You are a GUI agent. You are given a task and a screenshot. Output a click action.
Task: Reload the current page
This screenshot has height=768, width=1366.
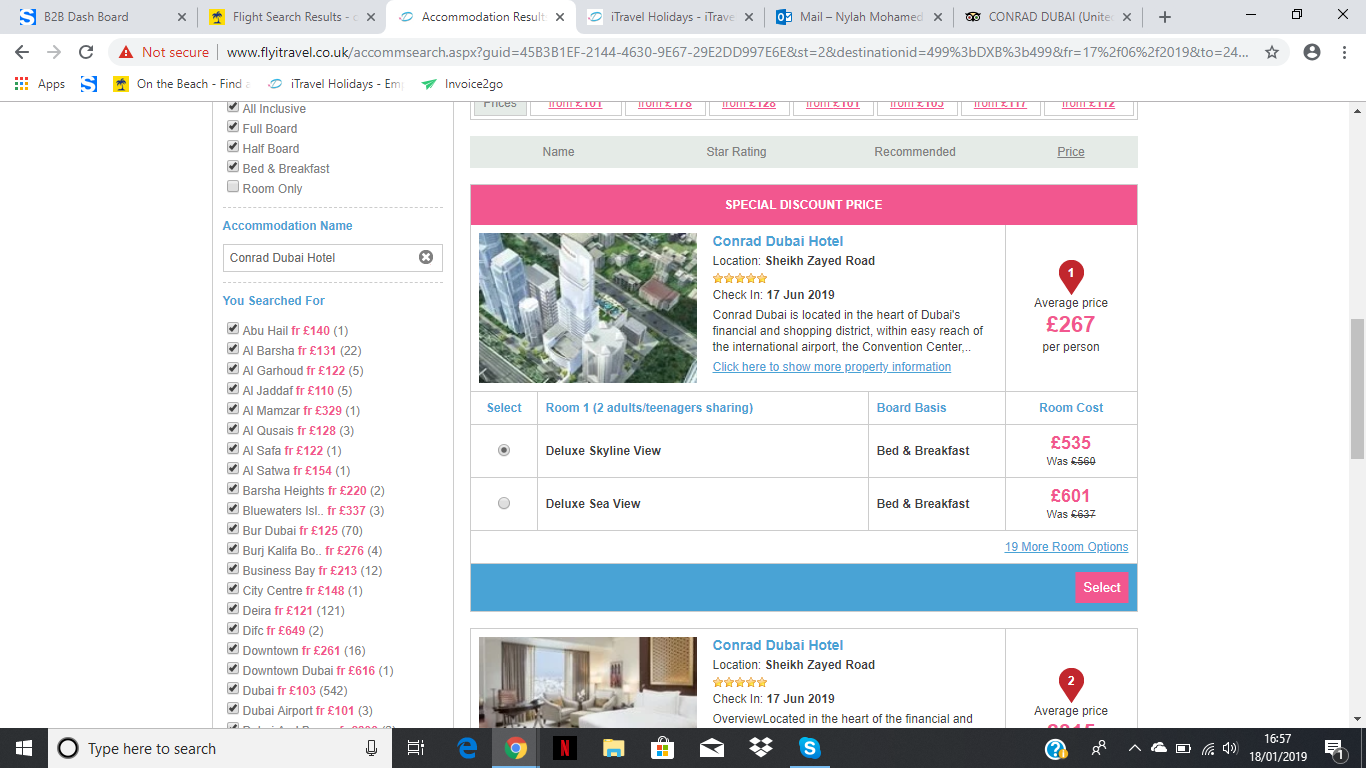[x=86, y=52]
